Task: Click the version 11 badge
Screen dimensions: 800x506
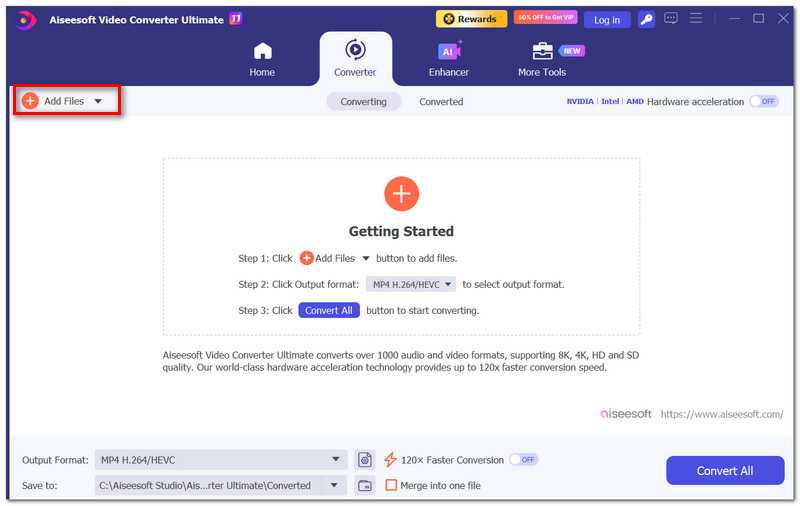Action: tap(236, 19)
